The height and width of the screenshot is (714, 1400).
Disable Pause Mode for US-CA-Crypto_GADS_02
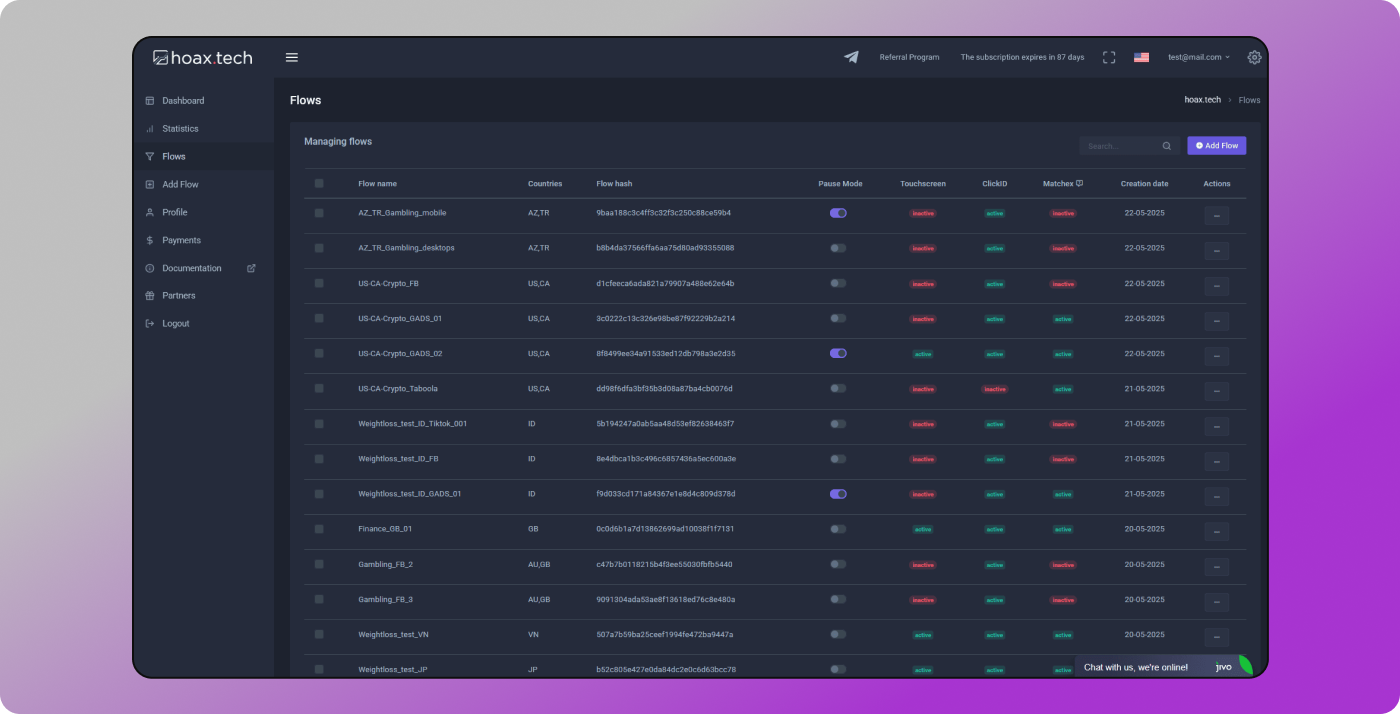(838, 353)
